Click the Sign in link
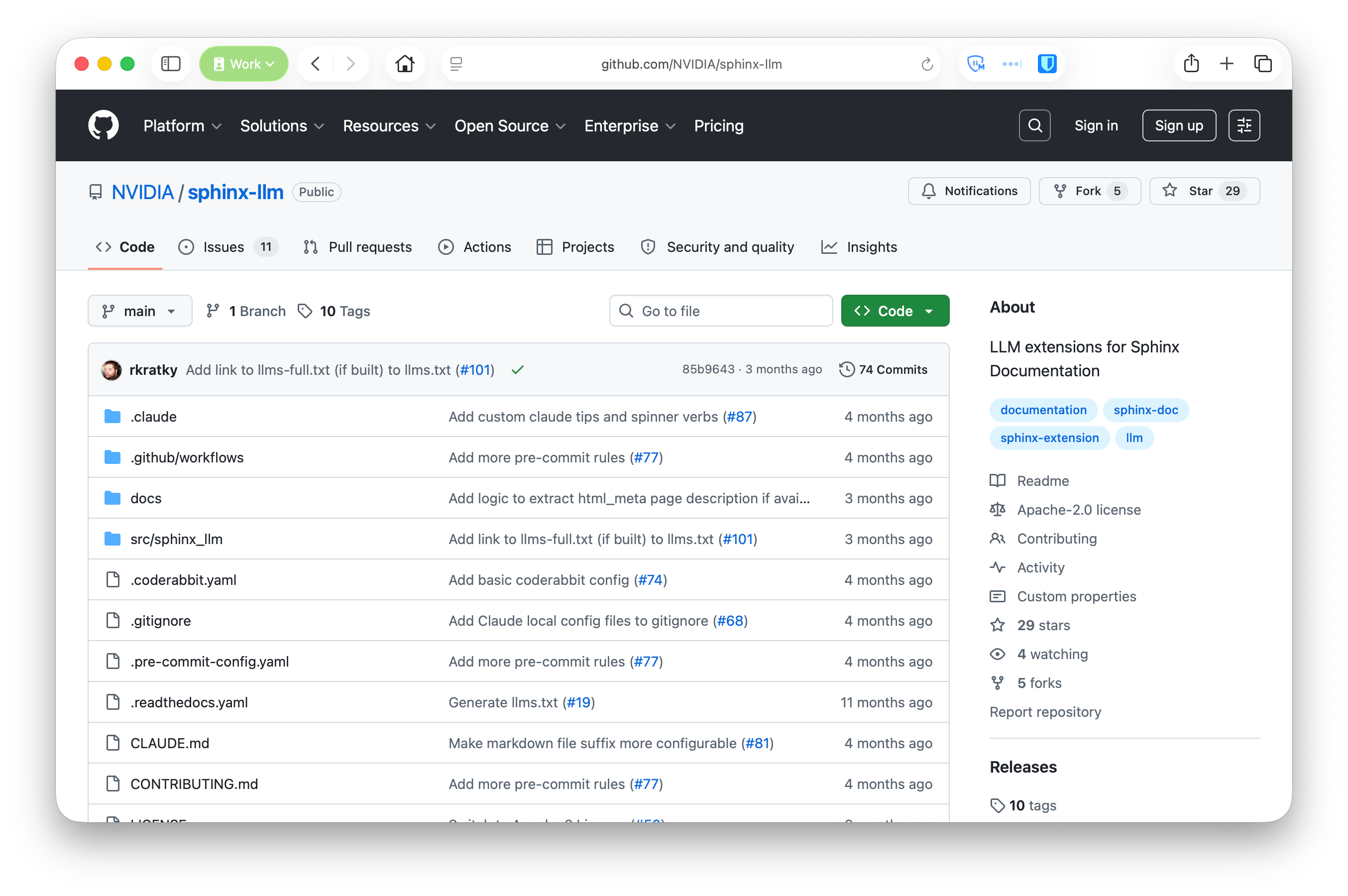This screenshot has height=896, width=1348. (x=1096, y=126)
